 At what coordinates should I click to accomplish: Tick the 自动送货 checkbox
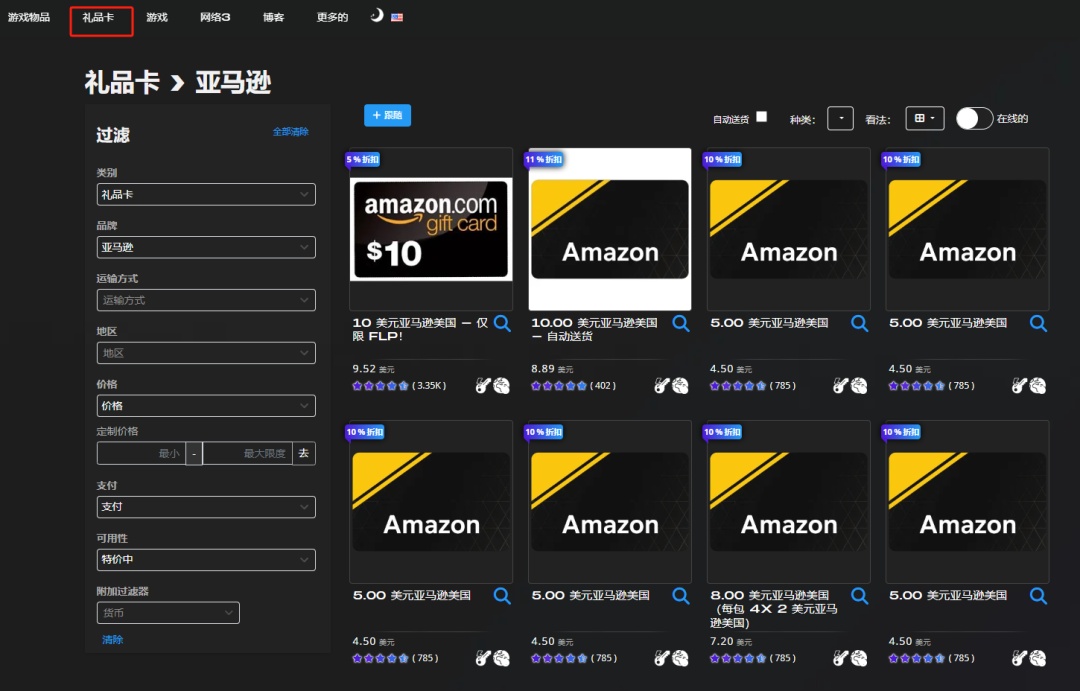(x=761, y=117)
